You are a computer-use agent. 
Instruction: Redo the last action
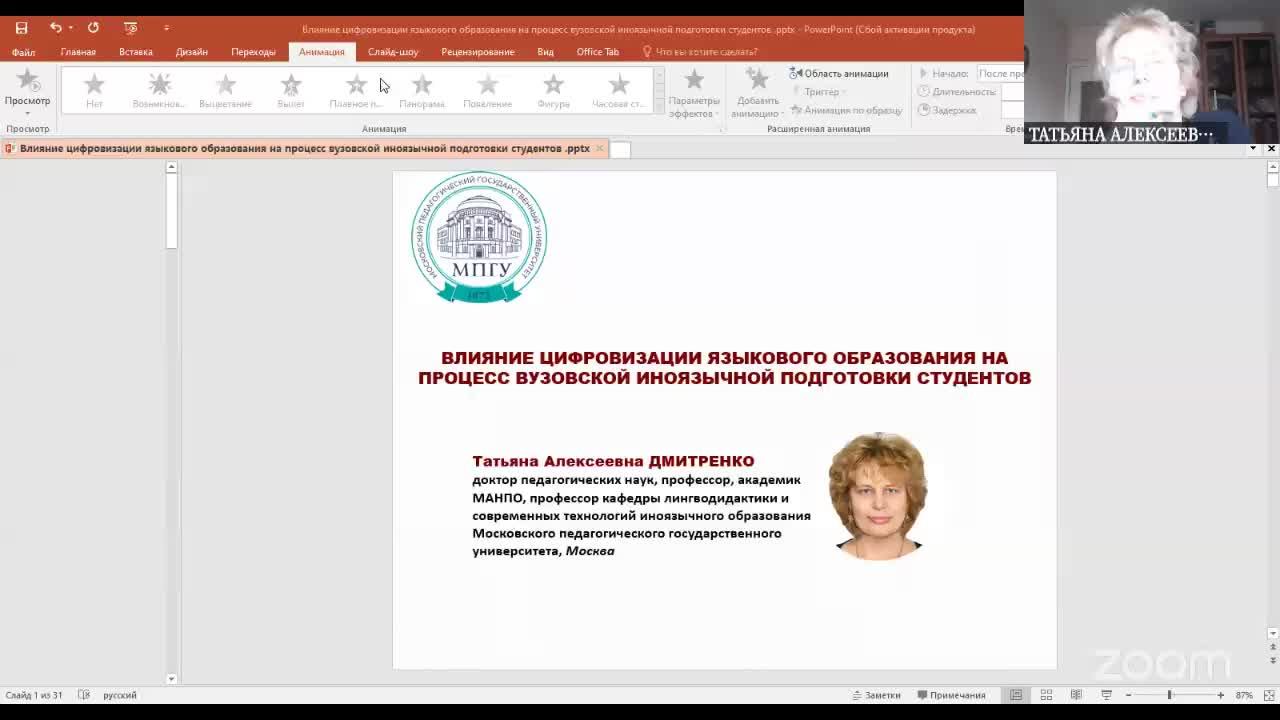[93, 28]
